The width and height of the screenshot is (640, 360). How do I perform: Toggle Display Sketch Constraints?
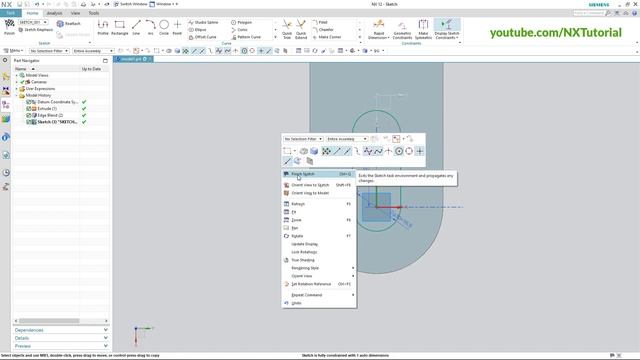point(447,29)
